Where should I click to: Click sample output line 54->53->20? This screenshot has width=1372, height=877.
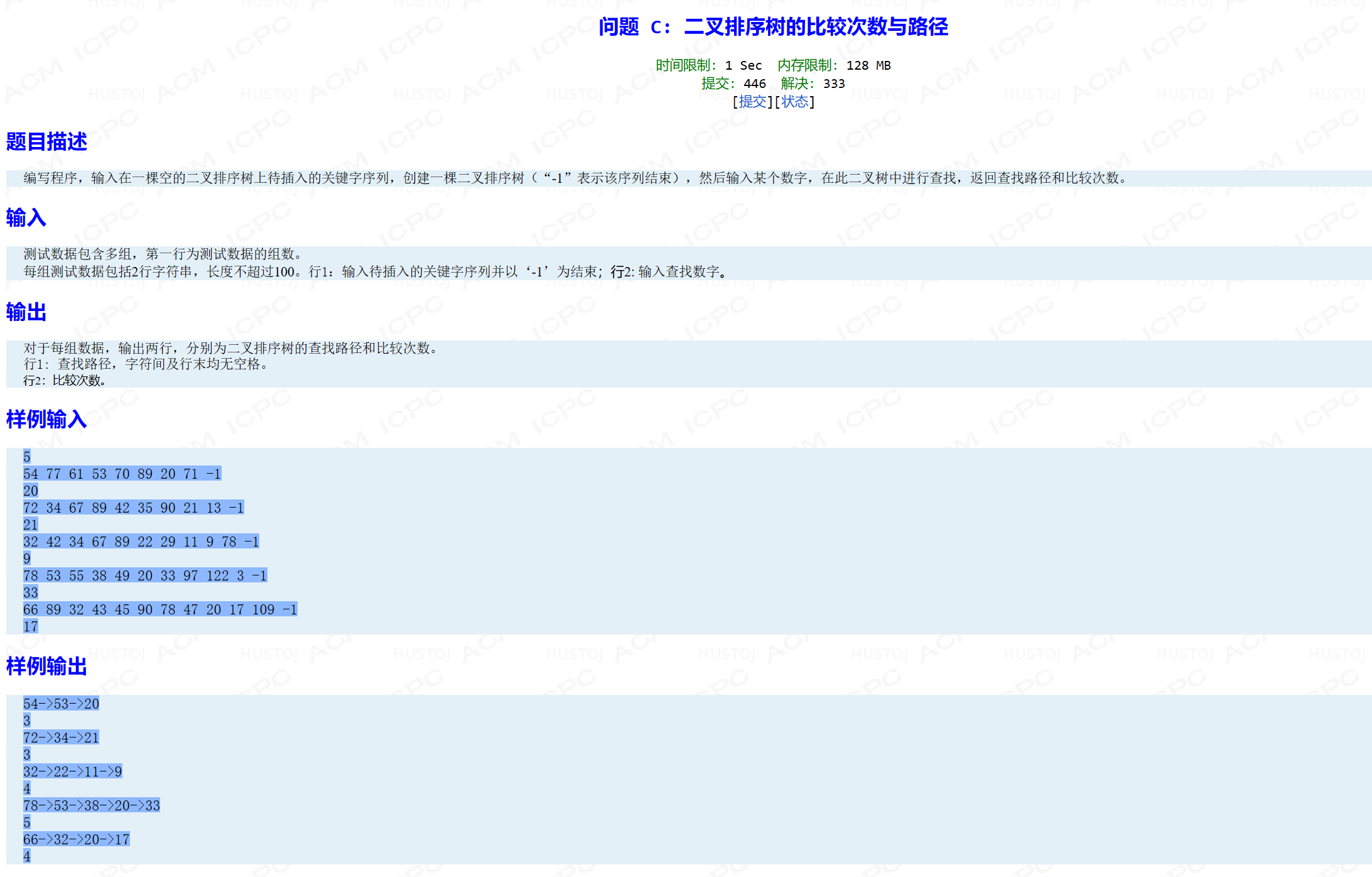(61, 704)
